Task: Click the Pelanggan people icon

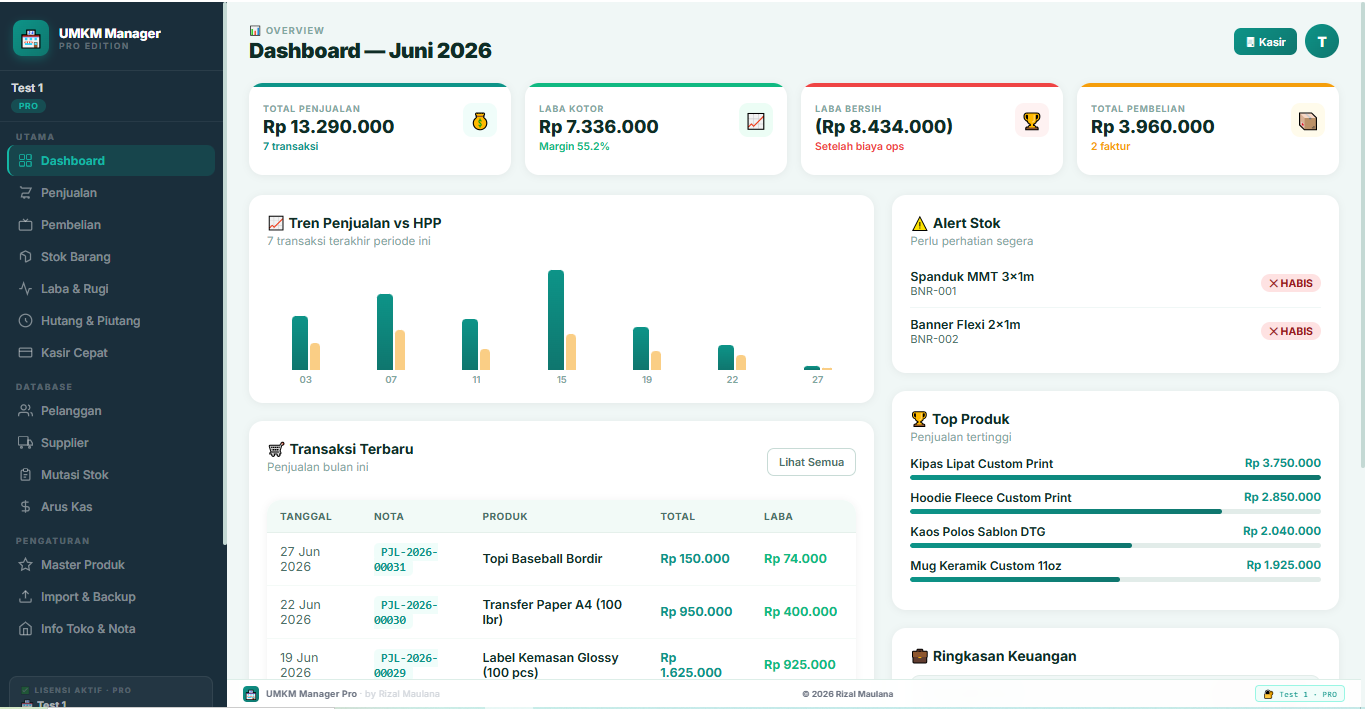Action: point(26,411)
